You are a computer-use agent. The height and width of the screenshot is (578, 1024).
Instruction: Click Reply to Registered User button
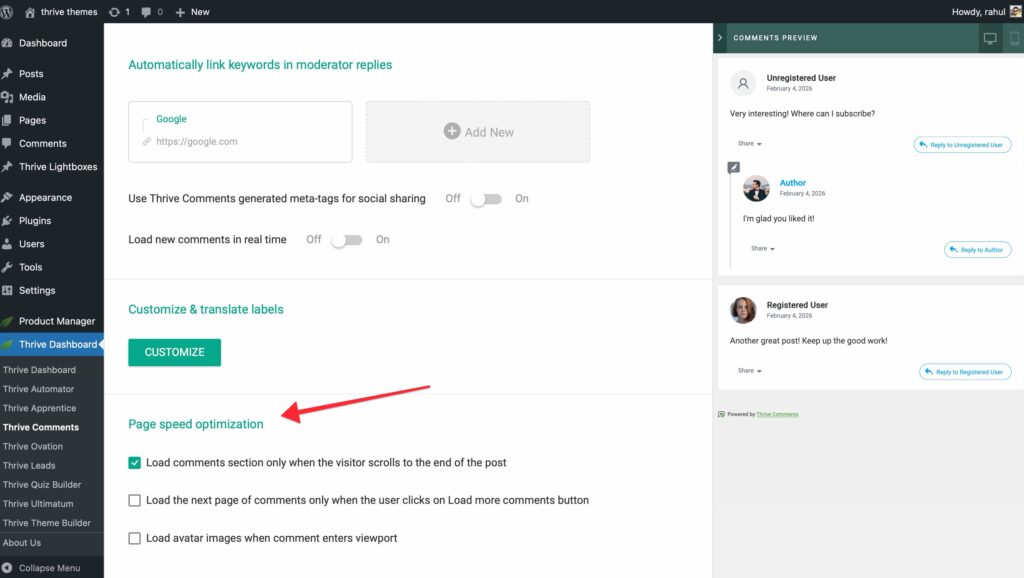coord(965,372)
